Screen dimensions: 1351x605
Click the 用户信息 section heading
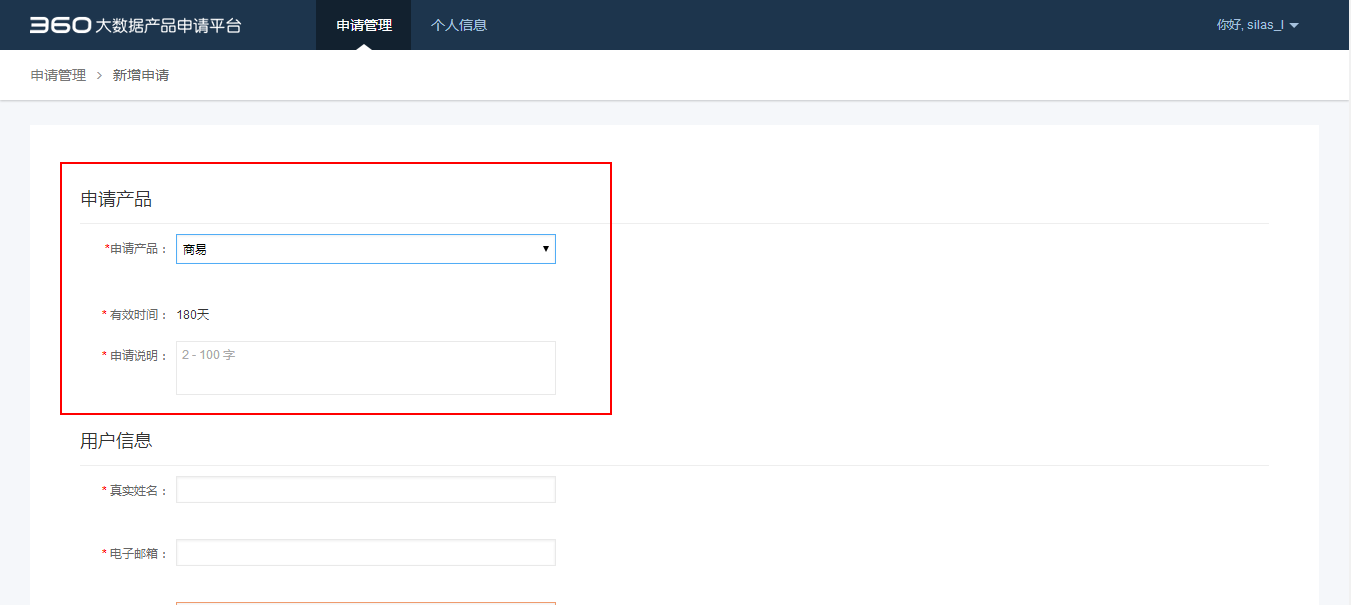tap(116, 441)
